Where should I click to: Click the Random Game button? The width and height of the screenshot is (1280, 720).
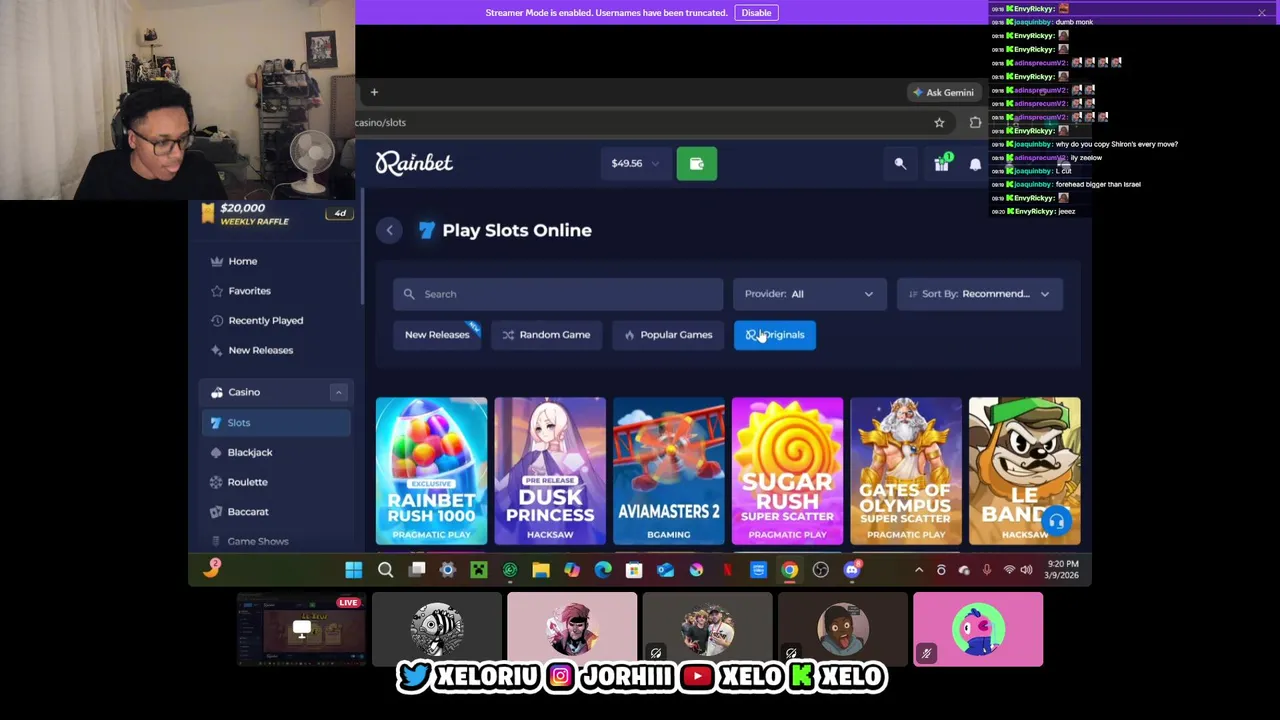pyautogui.click(x=547, y=335)
